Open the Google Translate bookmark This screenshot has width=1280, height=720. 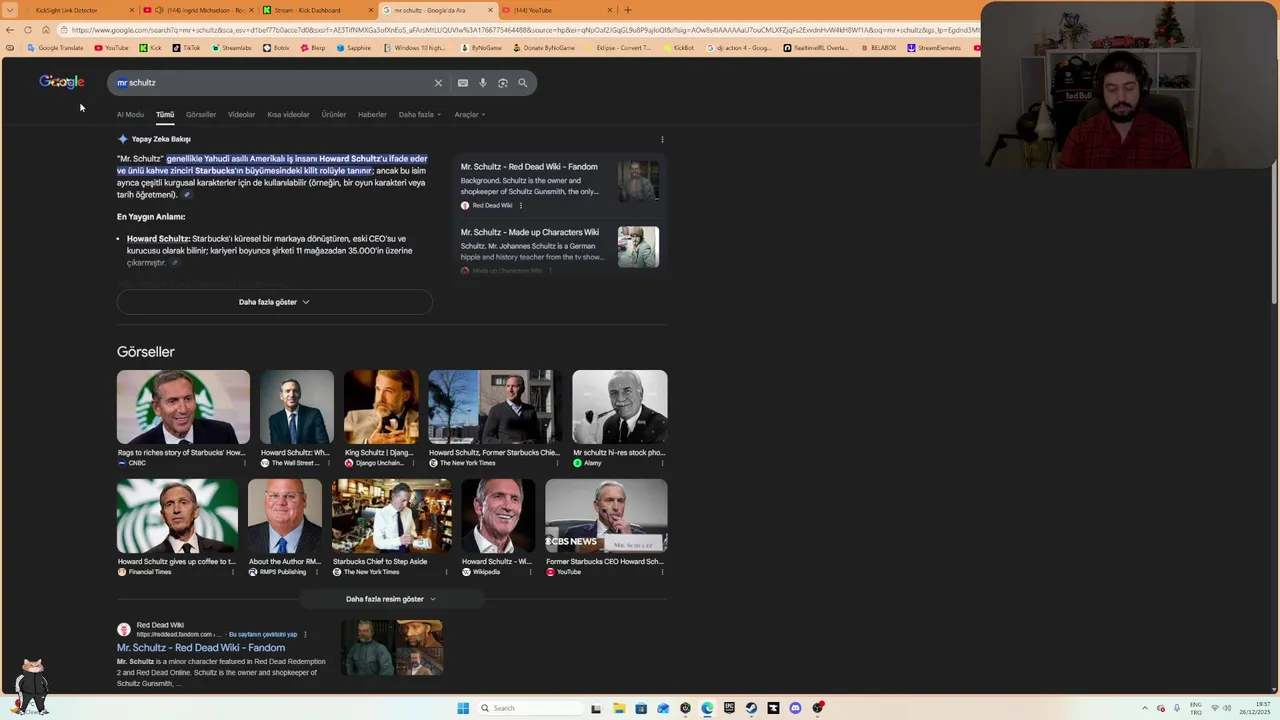[56, 48]
